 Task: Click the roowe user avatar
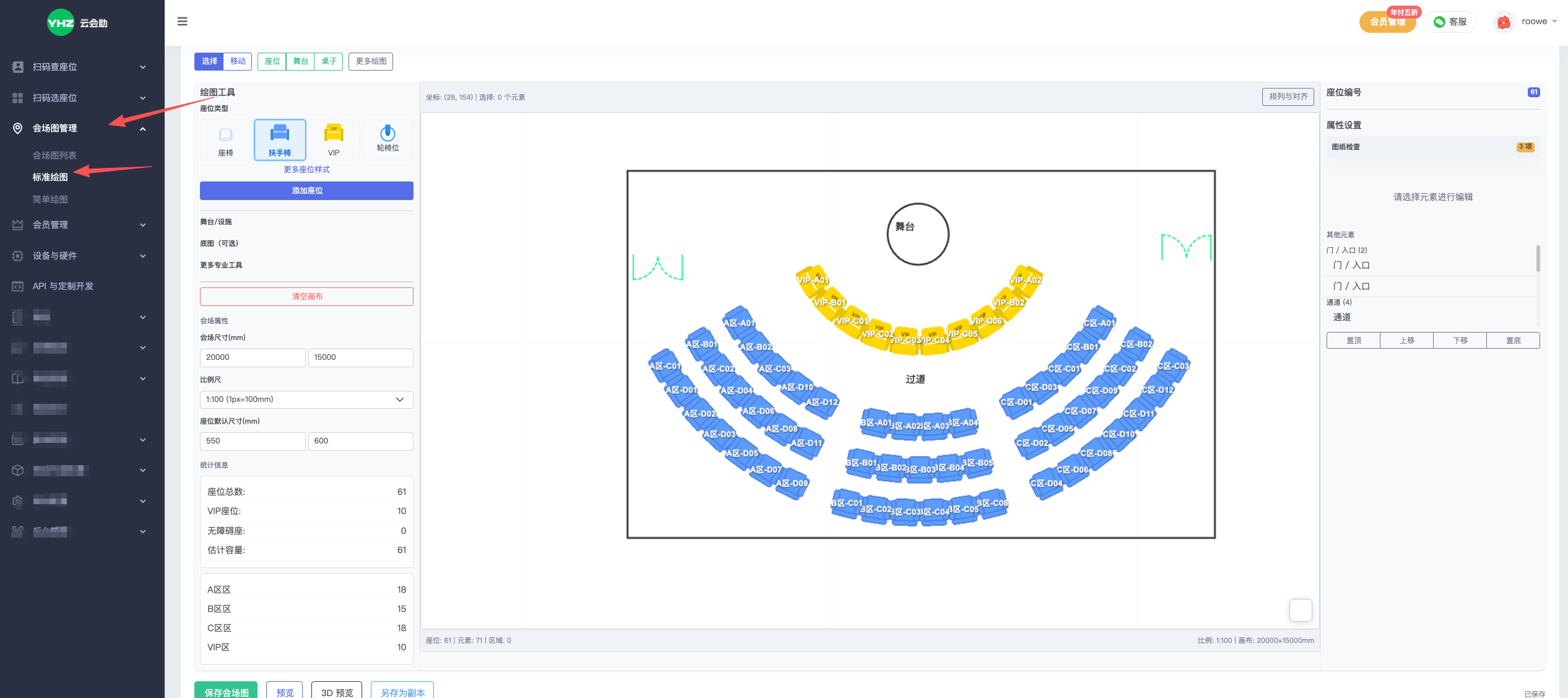click(x=1504, y=22)
